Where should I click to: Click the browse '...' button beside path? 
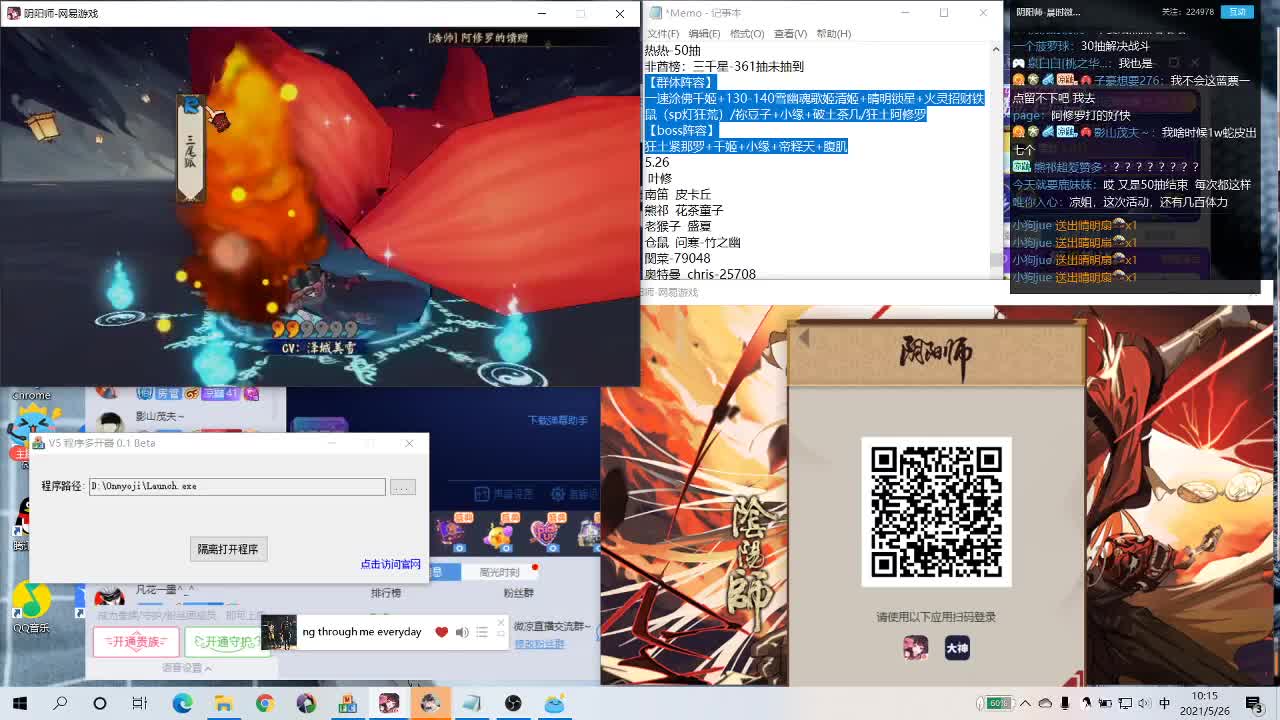click(402, 487)
